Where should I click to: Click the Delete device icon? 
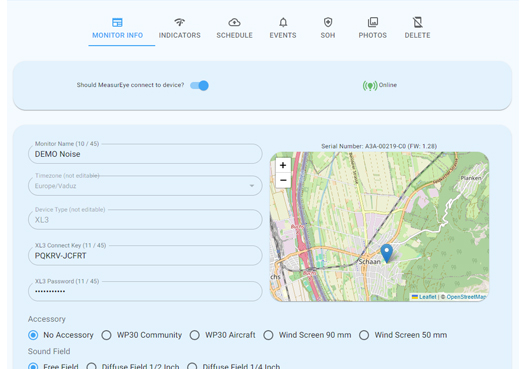coord(417,22)
